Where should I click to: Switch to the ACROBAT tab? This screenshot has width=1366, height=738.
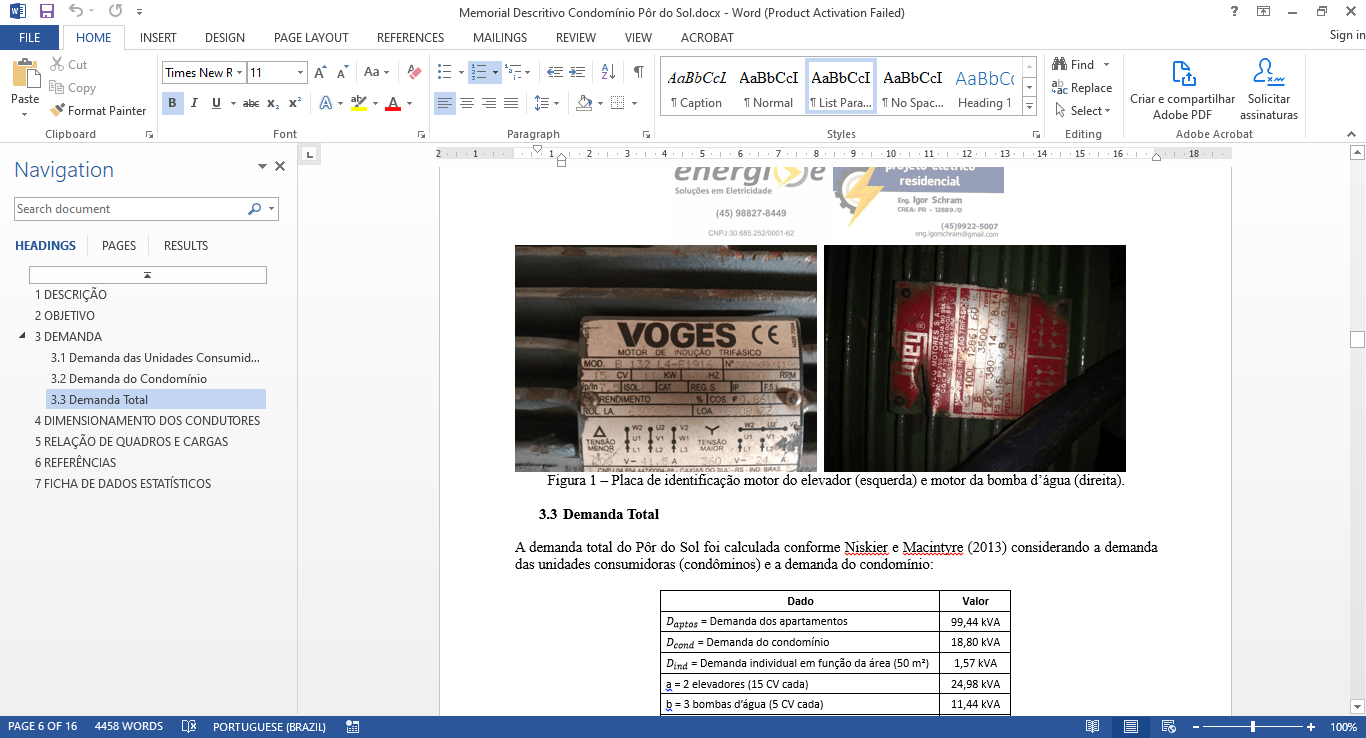tap(707, 38)
